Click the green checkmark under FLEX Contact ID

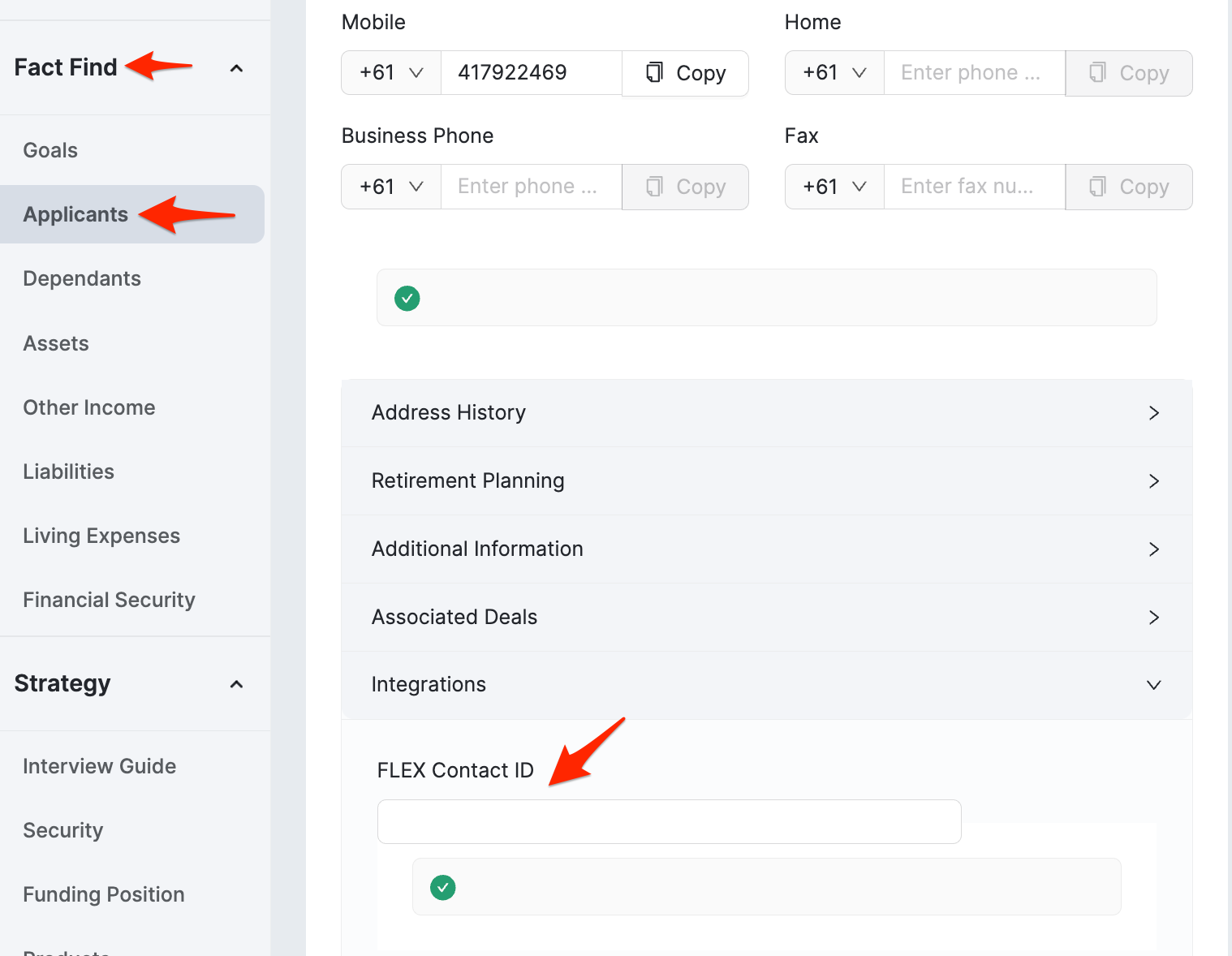[x=442, y=887]
